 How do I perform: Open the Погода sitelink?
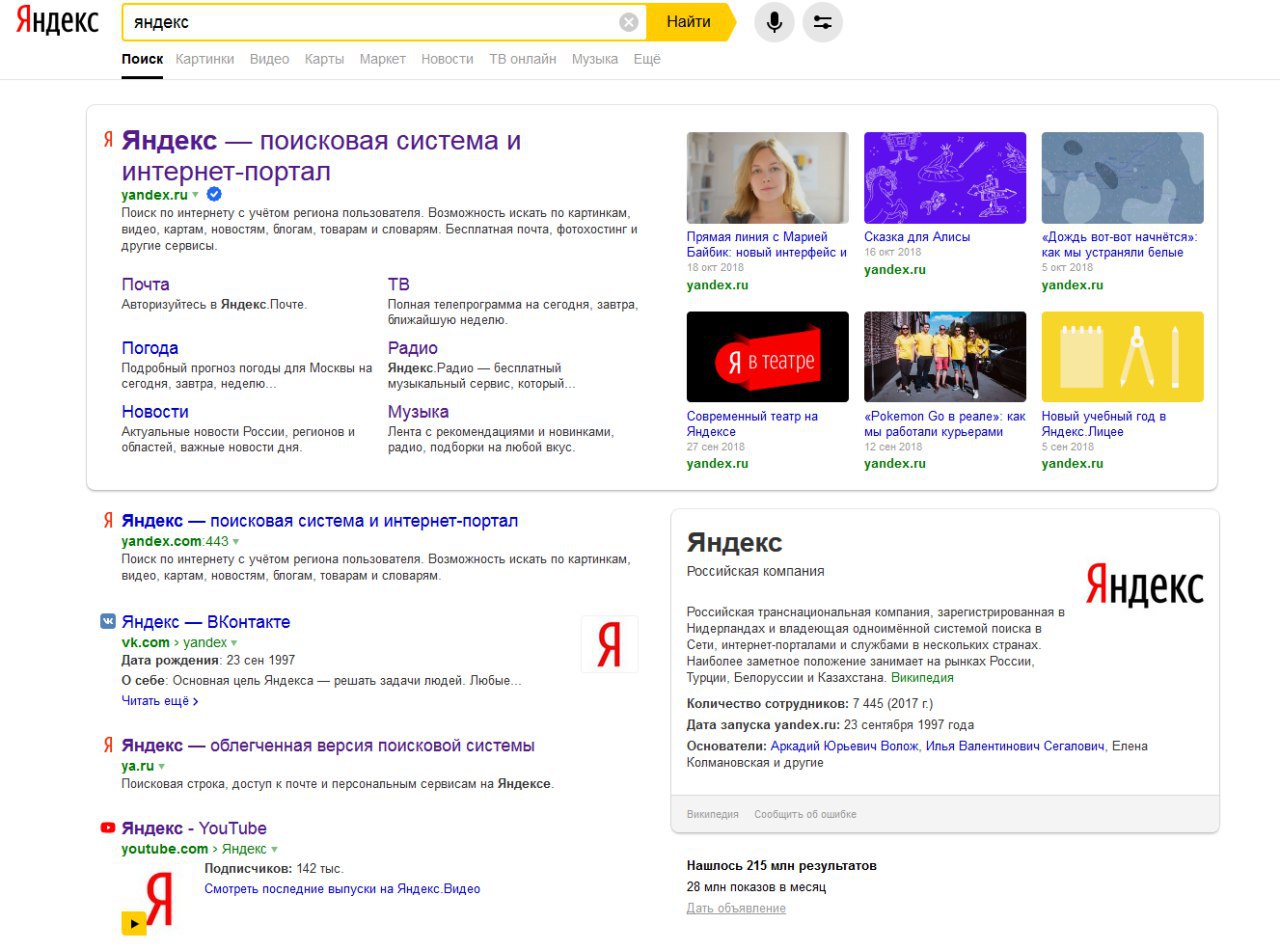pyautogui.click(x=150, y=348)
